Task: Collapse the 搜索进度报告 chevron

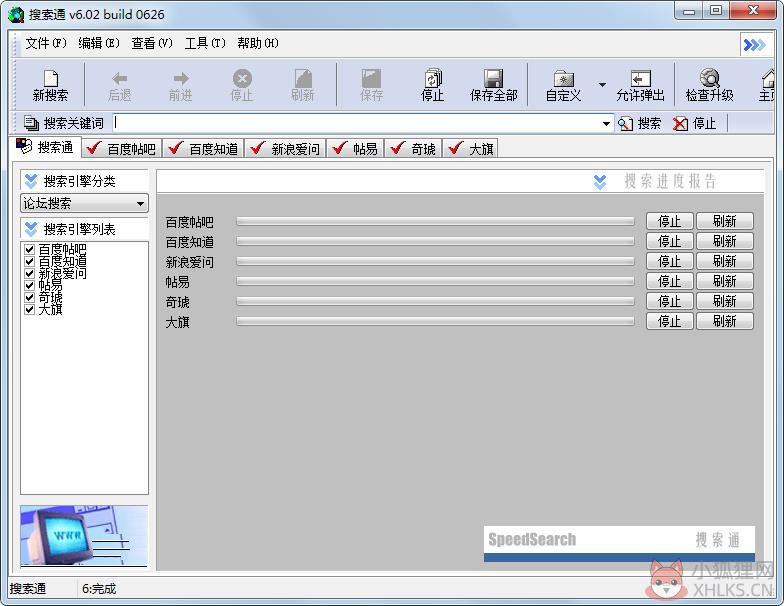Action: pyautogui.click(x=600, y=182)
